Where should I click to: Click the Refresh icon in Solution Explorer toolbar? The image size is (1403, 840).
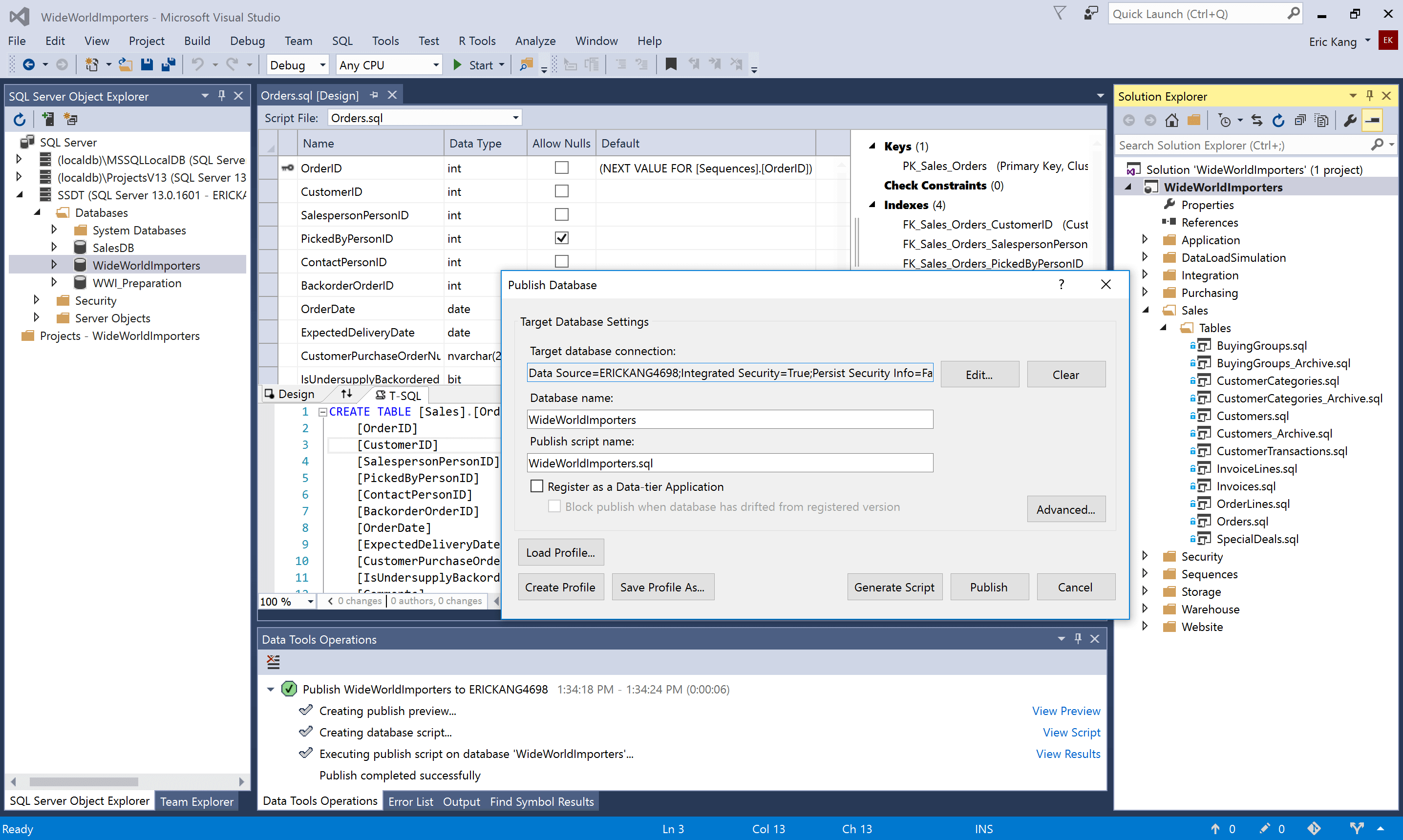[x=1278, y=120]
